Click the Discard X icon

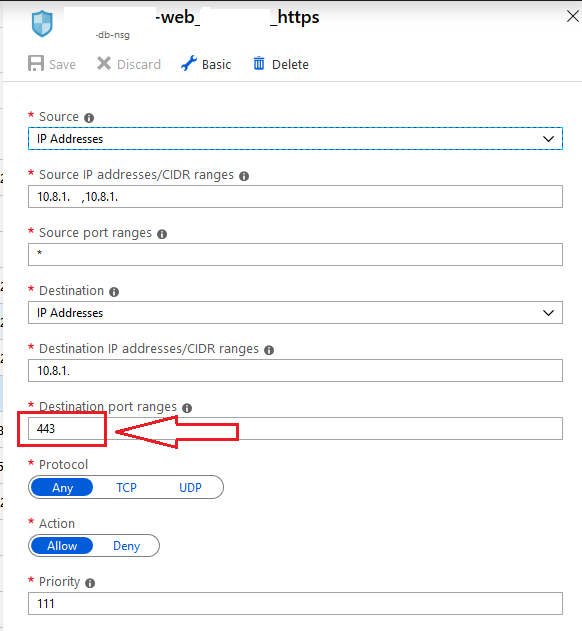pos(104,64)
